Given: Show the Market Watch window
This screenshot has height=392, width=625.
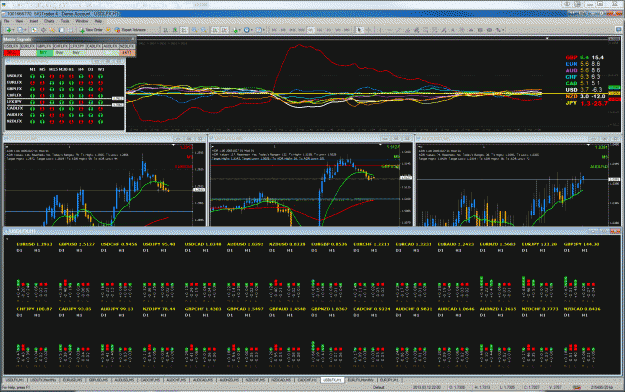Looking at the screenshot, I should click(34, 30).
